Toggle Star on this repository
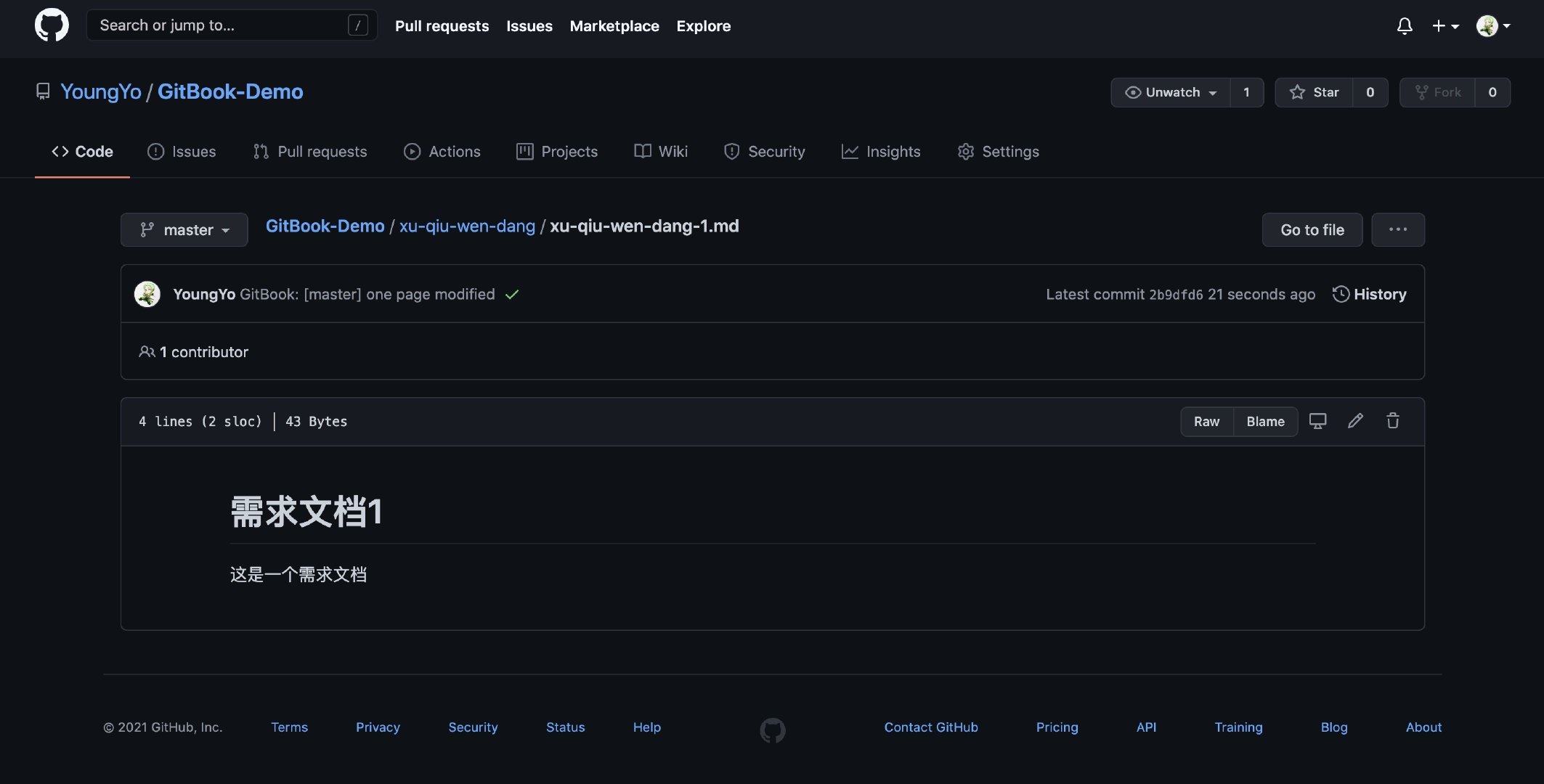This screenshot has height=784, width=1544. [x=1314, y=92]
